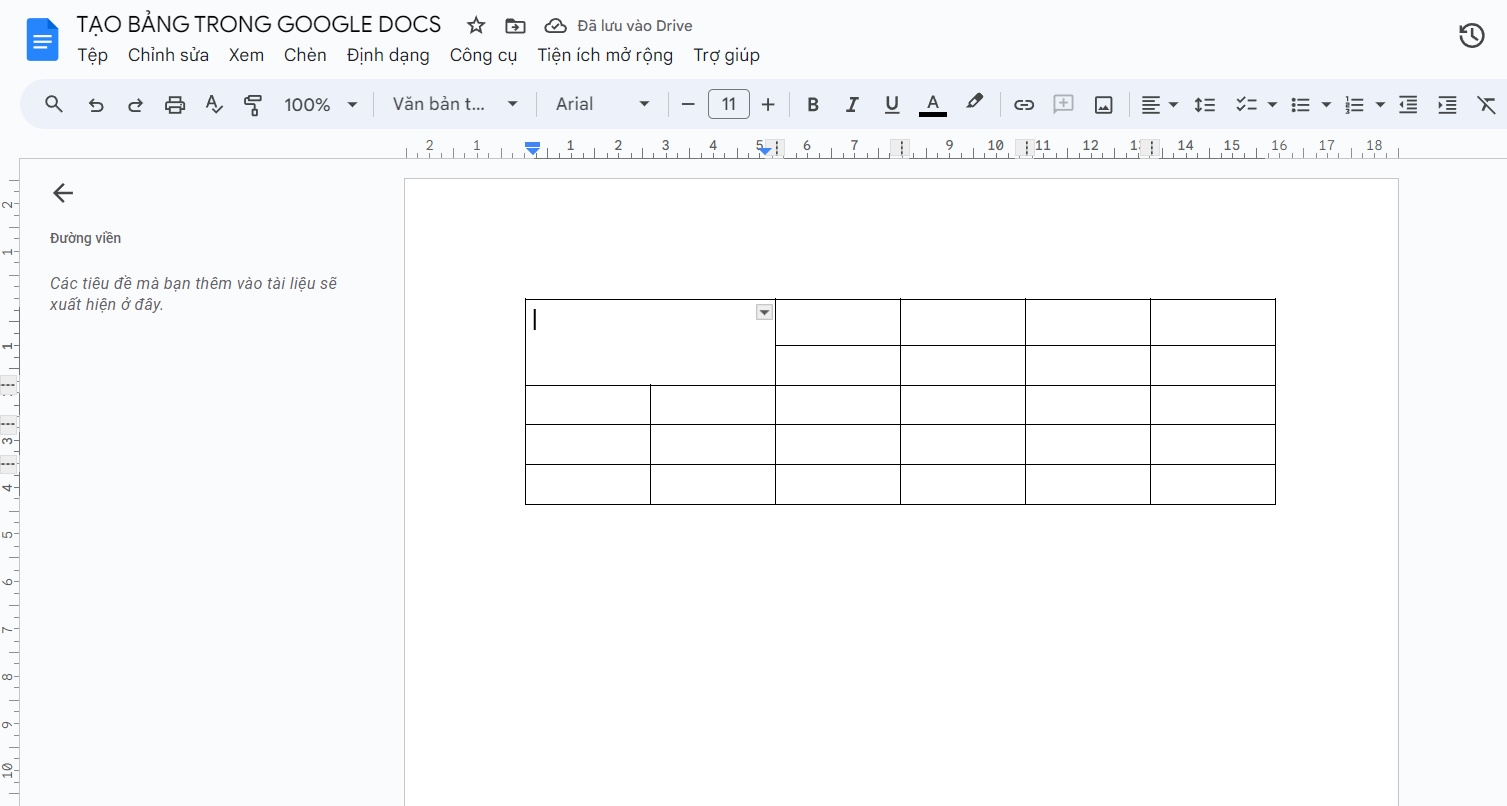Print the document
Viewport: 1507px width, 806px height.
174,104
